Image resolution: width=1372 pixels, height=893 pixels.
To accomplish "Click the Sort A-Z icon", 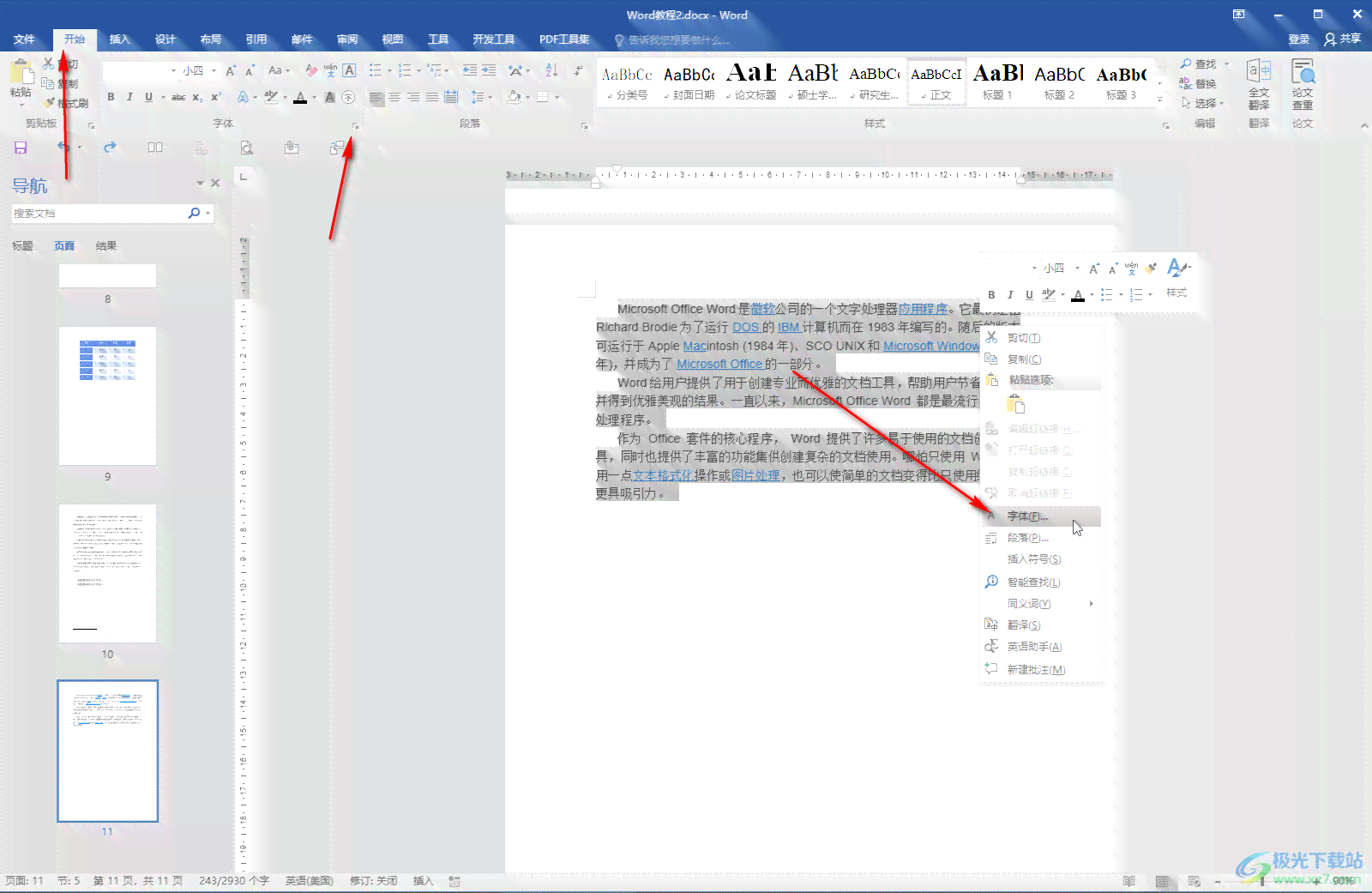I will (x=551, y=70).
